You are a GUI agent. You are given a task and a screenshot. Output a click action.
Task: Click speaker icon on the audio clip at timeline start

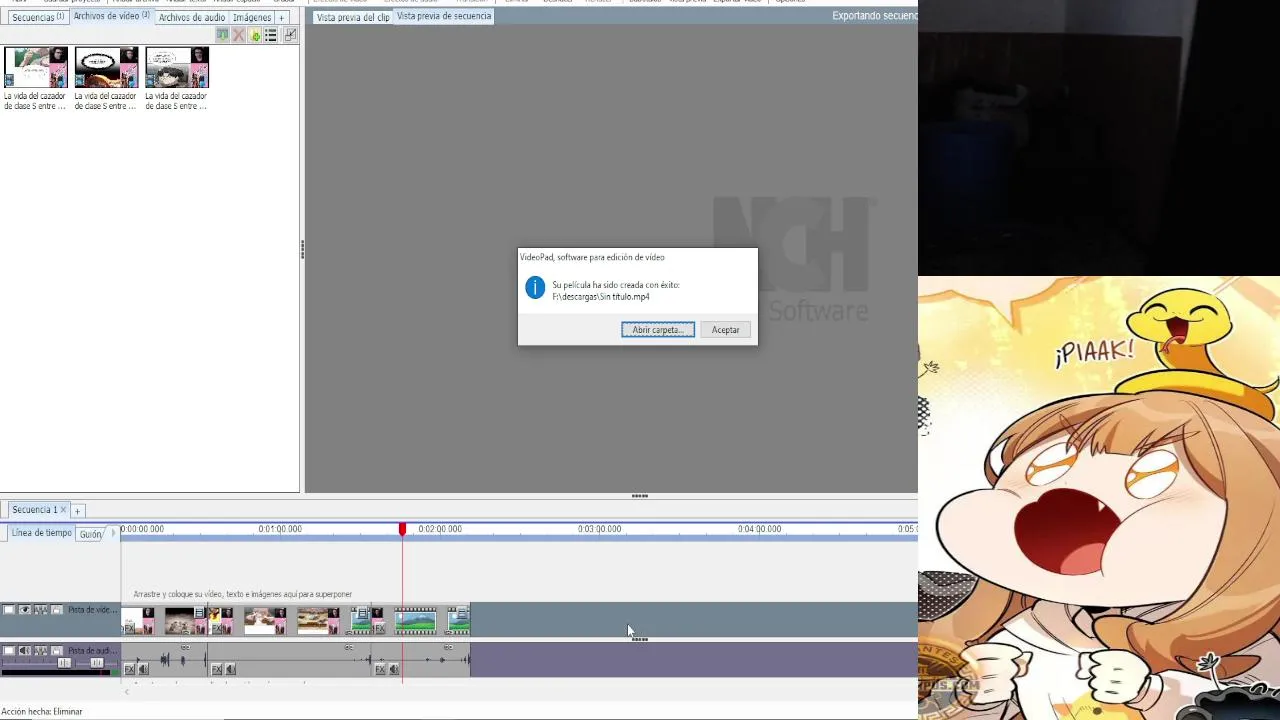click(143, 669)
